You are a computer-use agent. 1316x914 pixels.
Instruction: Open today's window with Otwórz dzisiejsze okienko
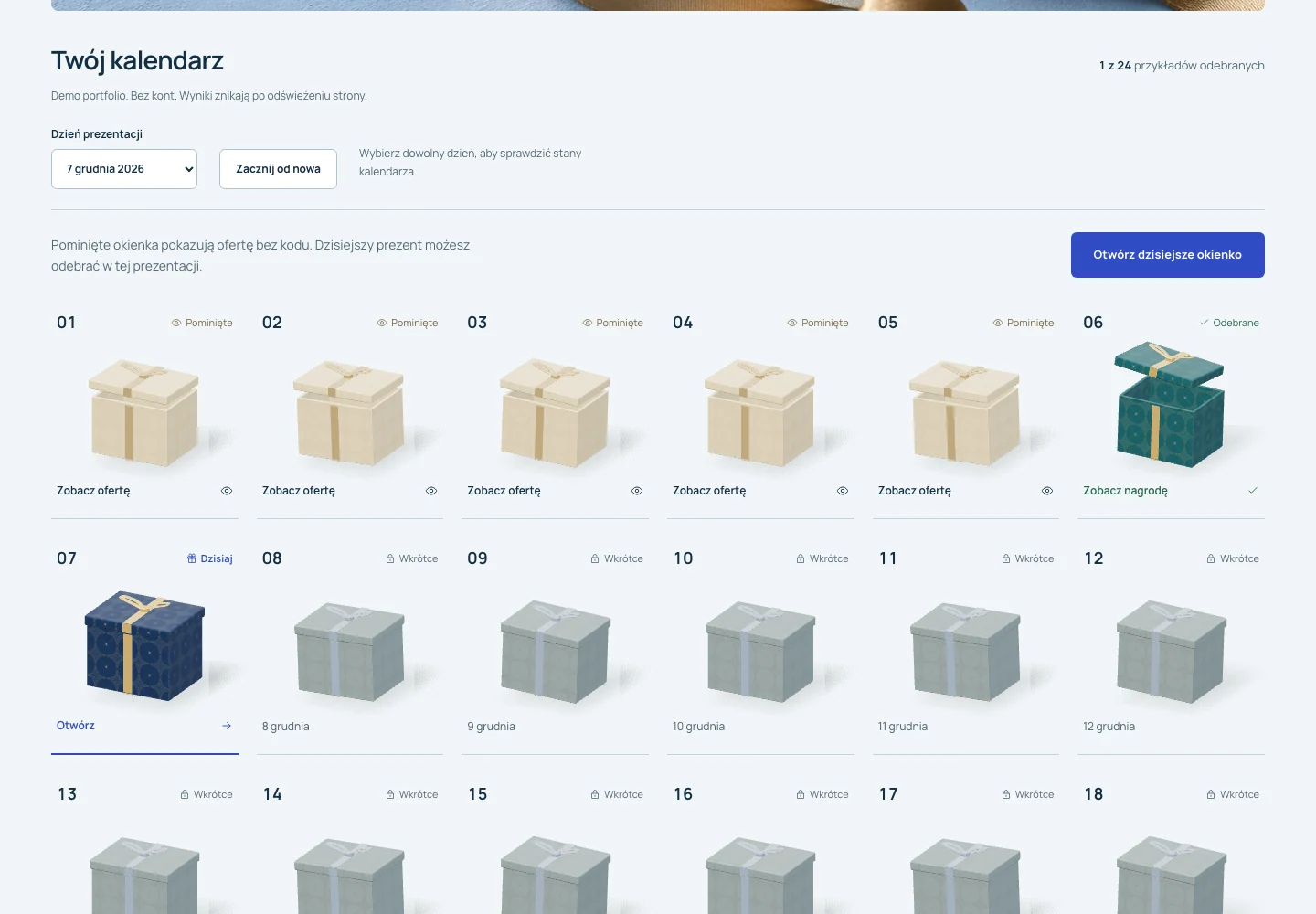[1167, 255]
